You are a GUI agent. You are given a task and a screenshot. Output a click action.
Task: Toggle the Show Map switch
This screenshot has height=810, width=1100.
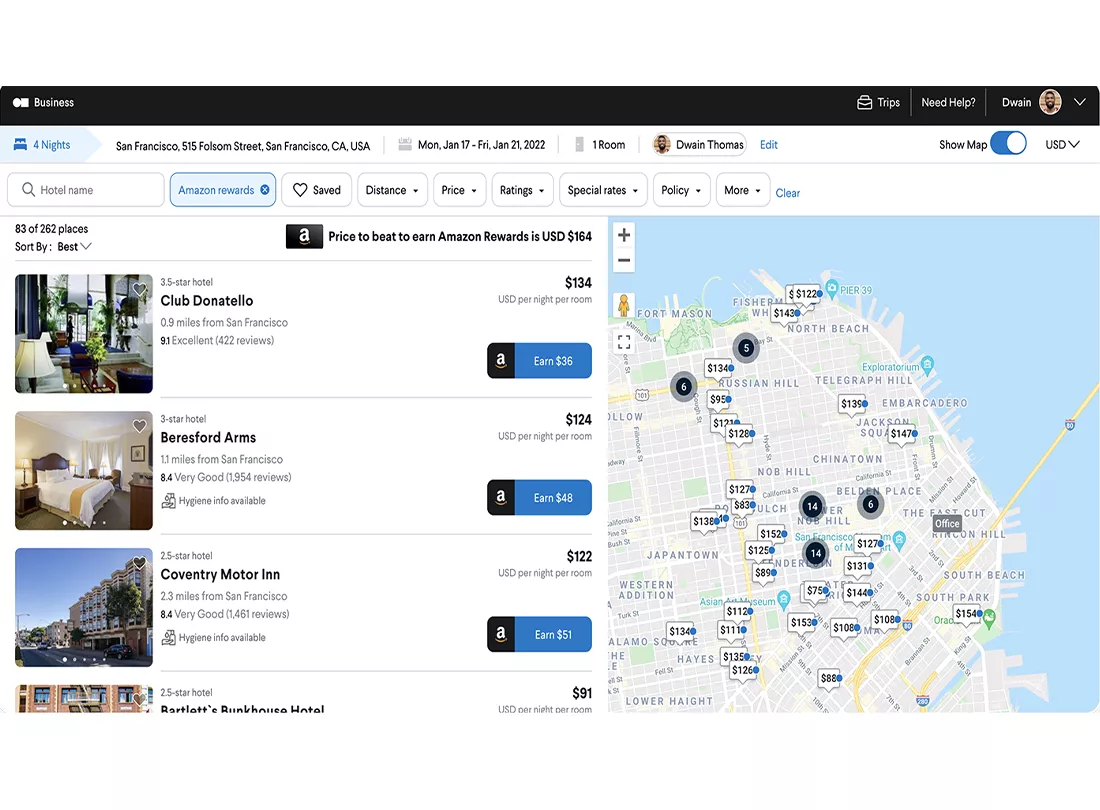1008,144
